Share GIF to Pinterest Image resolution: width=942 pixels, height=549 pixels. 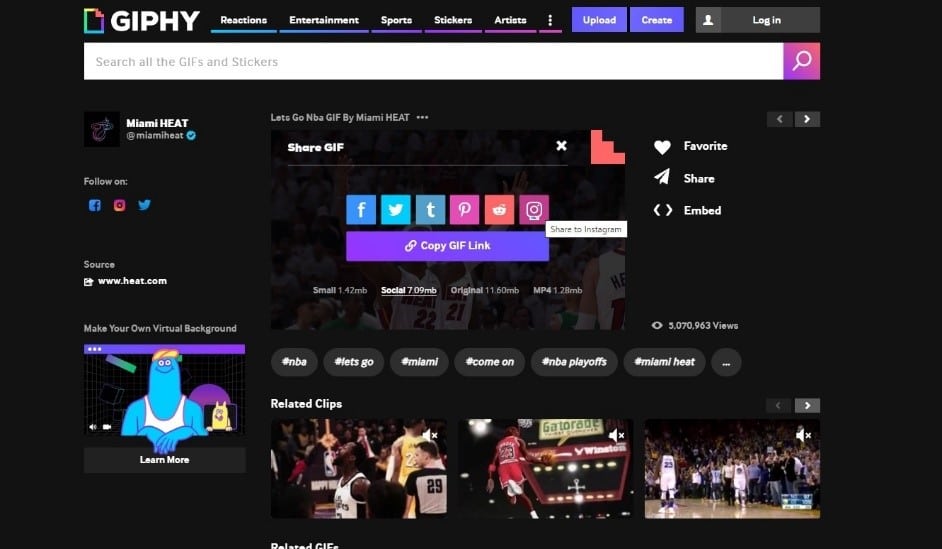pyautogui.click(x=464, y=210)
